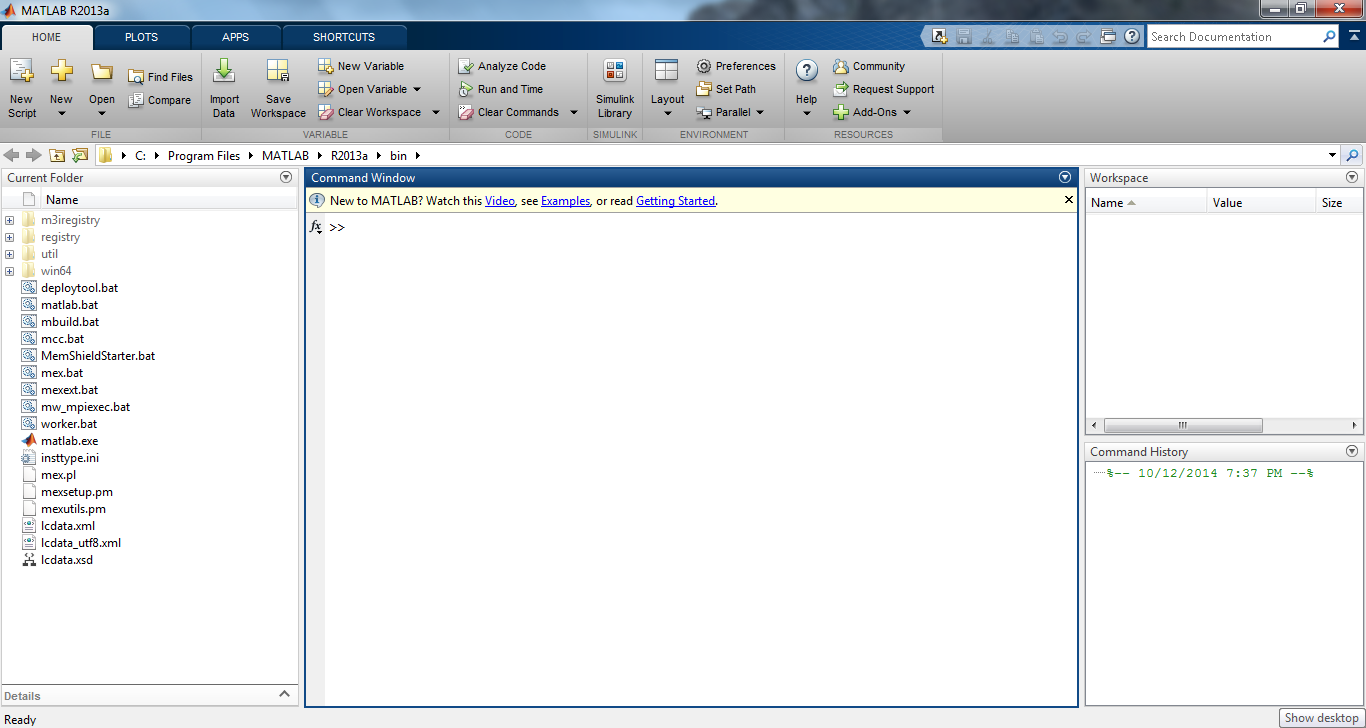Viewport: 1366px width, 728px height.
Task: Click the new shortcut icon in the quick access toolbar
Action: pos(940,37)
